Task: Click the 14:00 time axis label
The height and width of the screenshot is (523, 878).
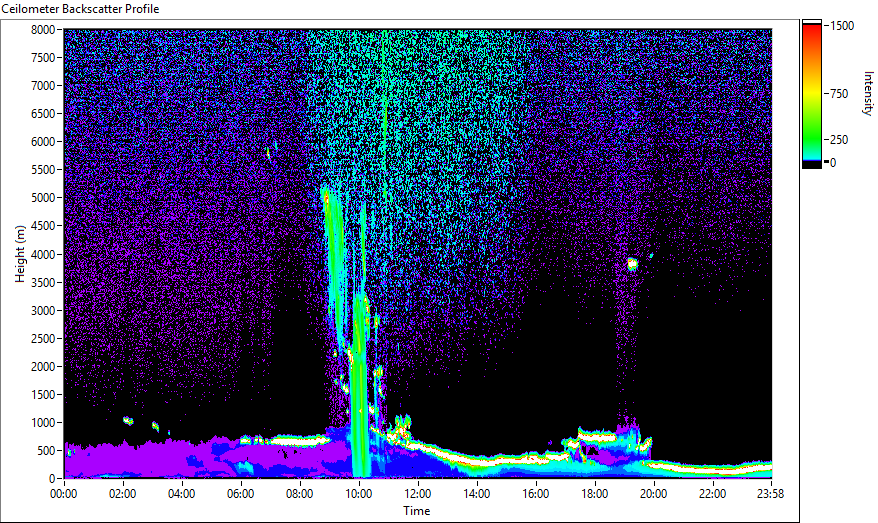Action: [x=477, y=494]
